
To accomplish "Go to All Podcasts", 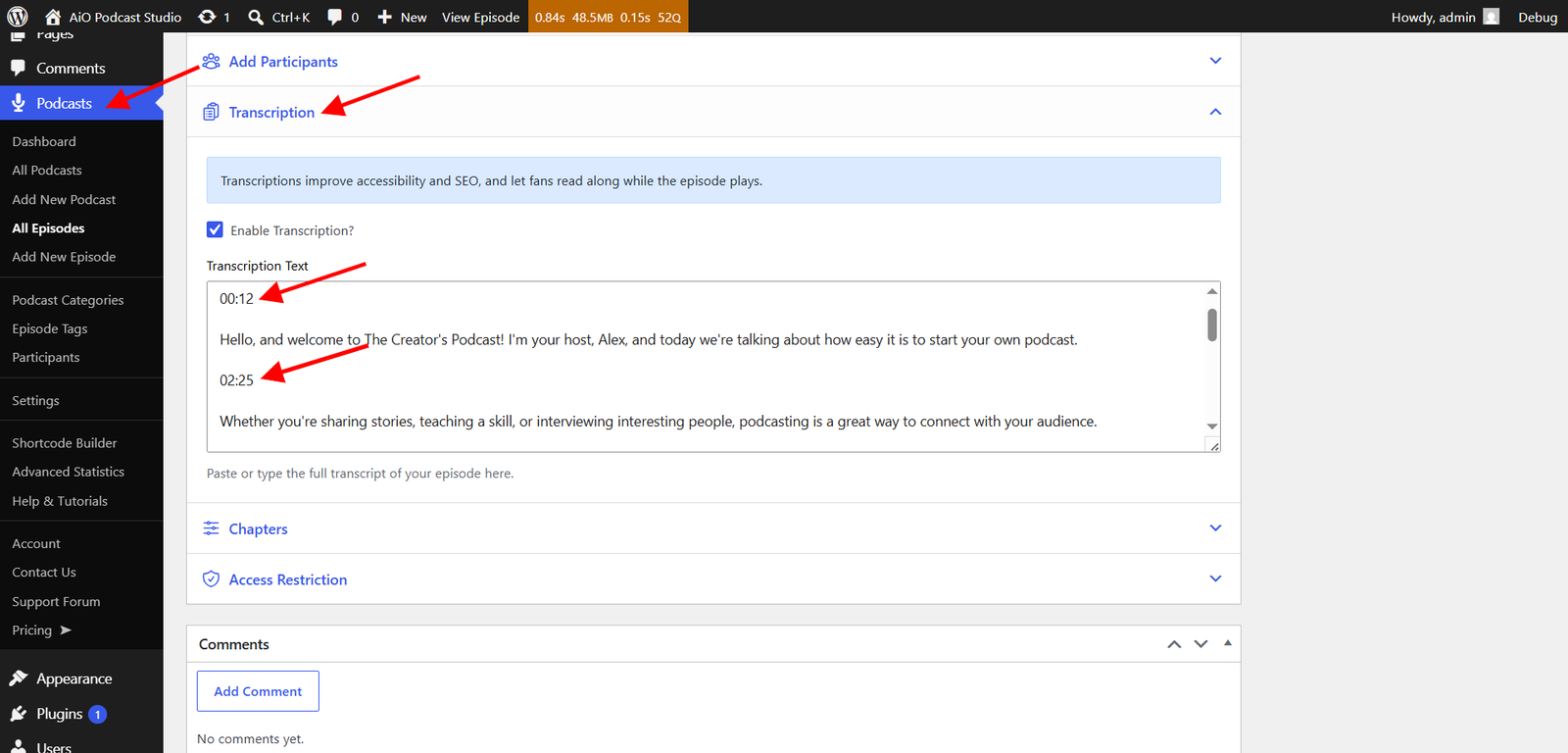I will [x=47, y=170].
